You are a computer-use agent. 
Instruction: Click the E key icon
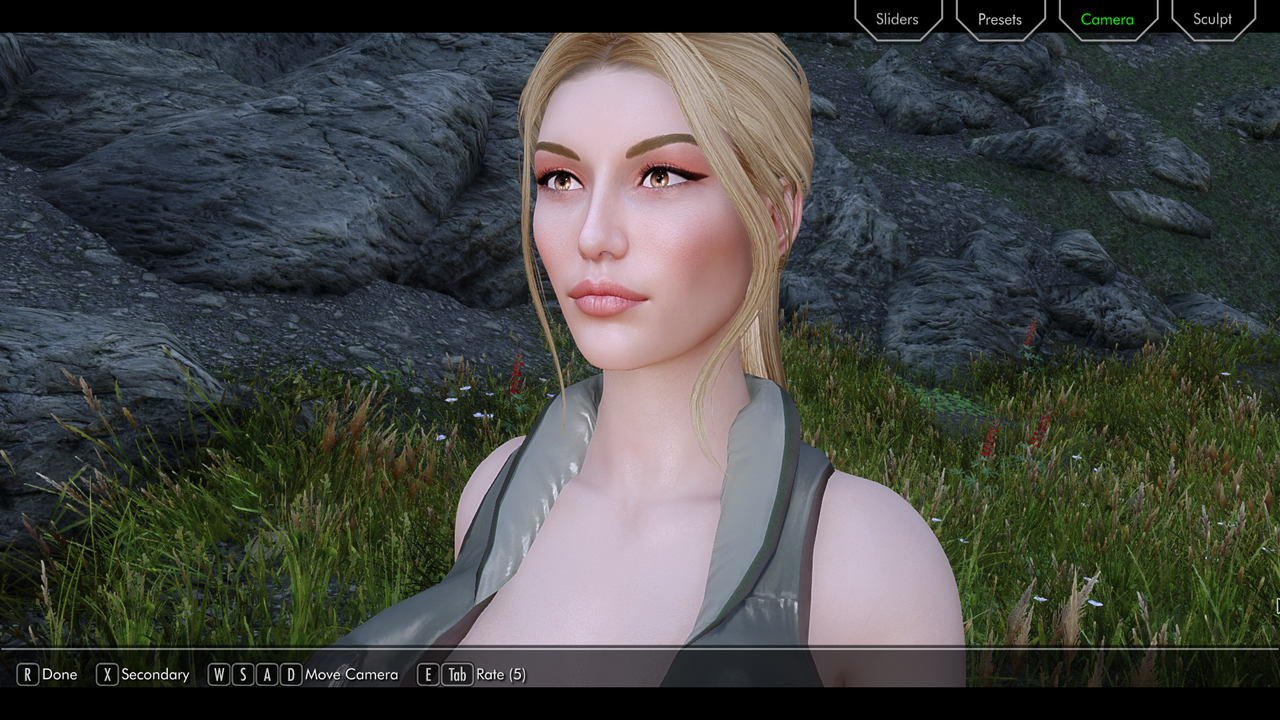(x=428, y=675)
